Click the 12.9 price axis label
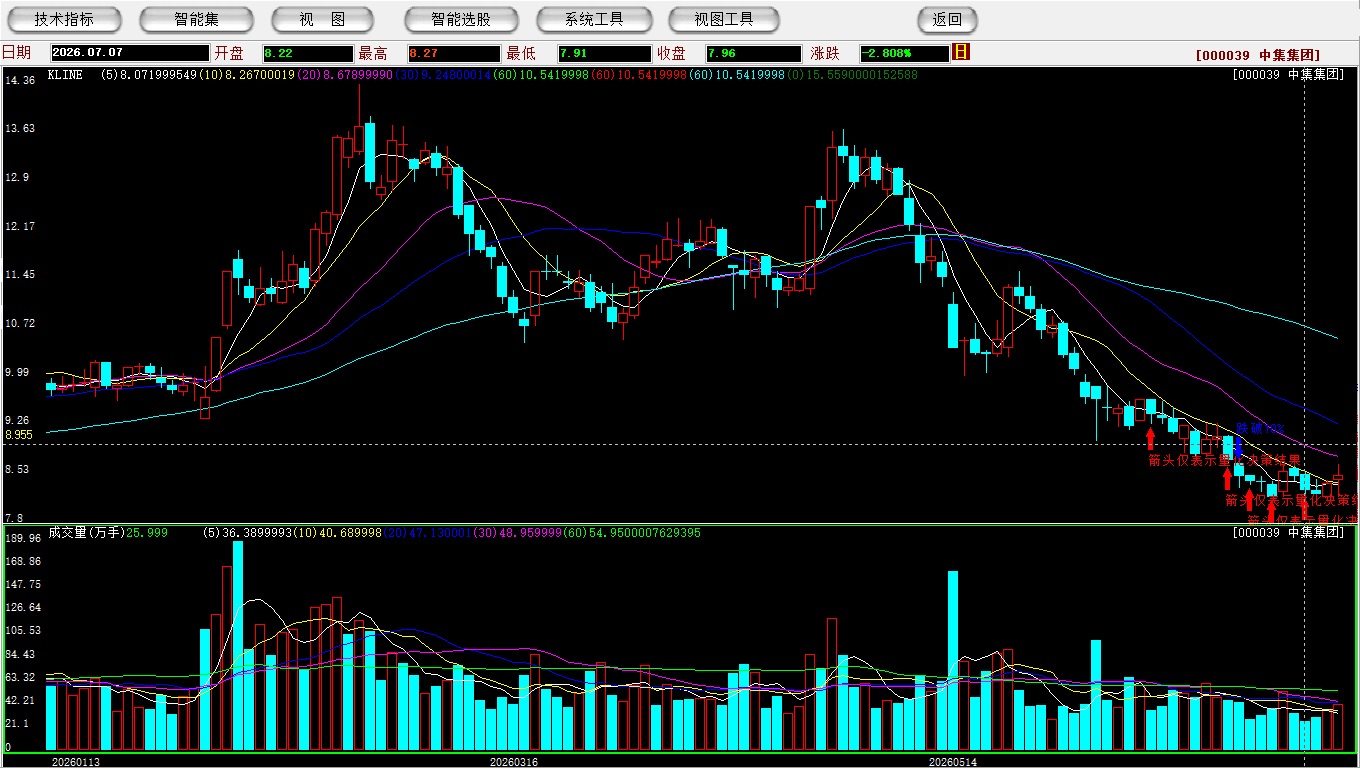1360x768 pixels. coord(16,177)
